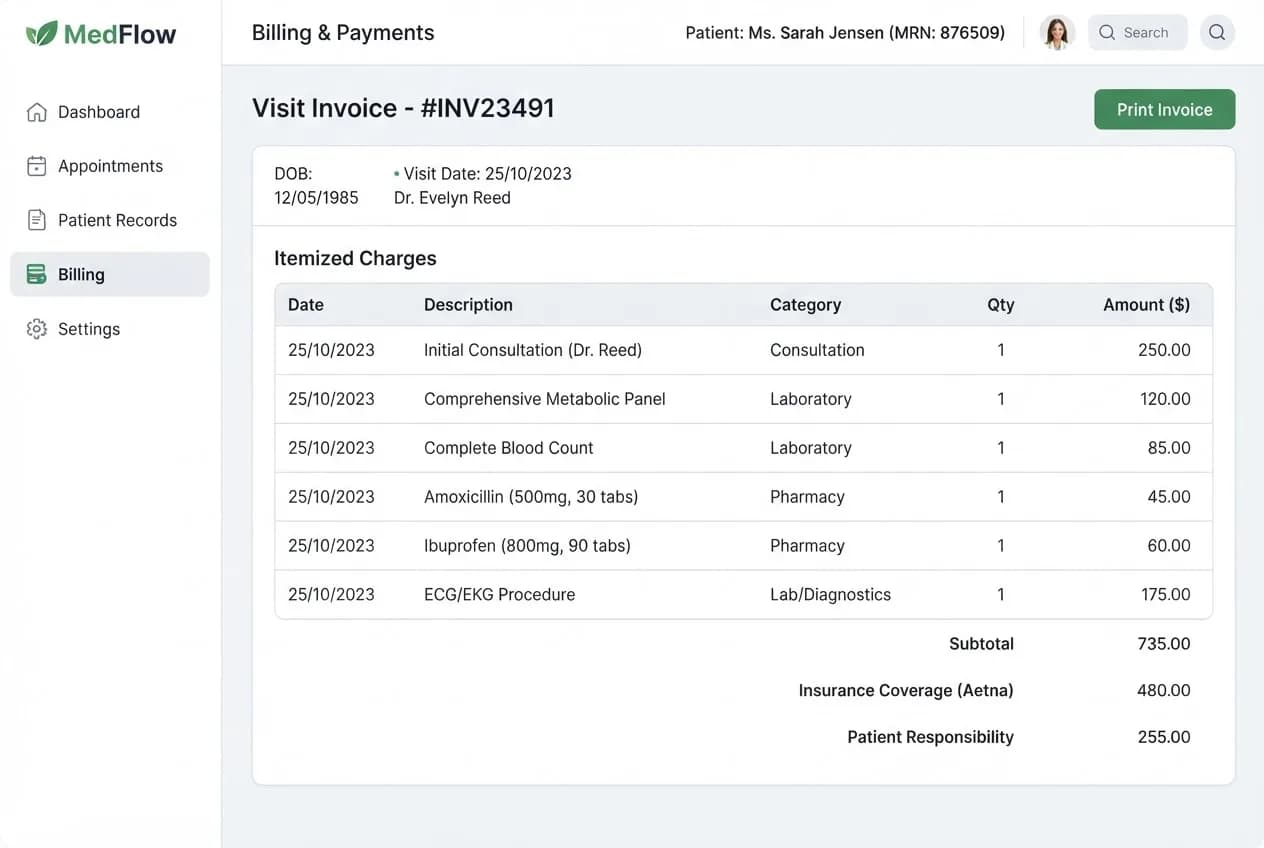Select the Ibuprofen (800mg, 90 tabs) entry
This screenshot has height=848, width=1264.
[744, 546]
